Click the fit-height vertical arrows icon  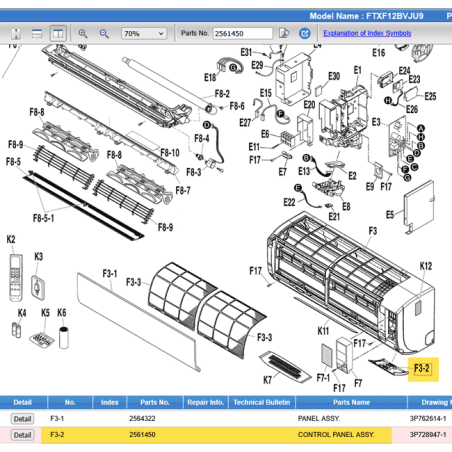(x=16, y=33)
